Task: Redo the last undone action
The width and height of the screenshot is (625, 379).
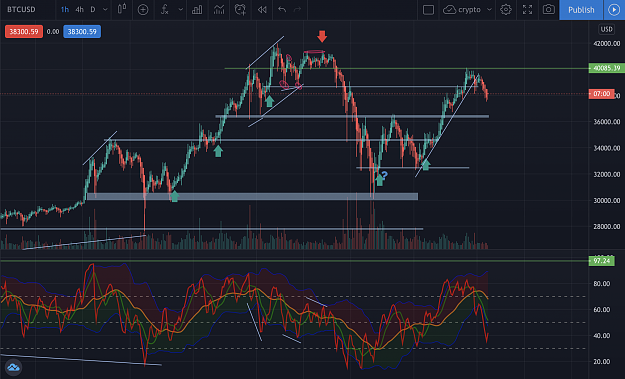Action: coord(297,10)
